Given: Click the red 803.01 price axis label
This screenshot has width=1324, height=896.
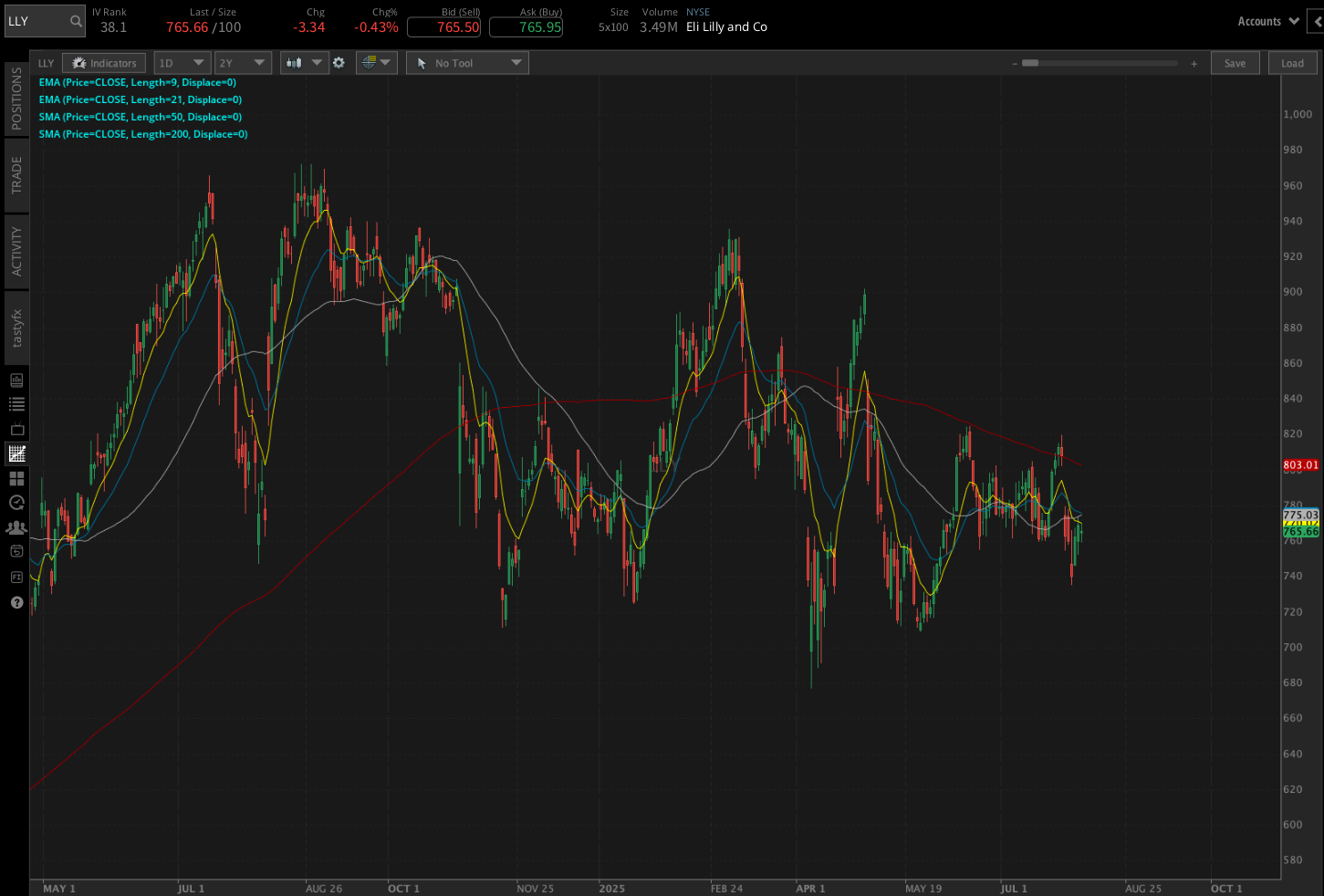Looking at the screenshot, I should pos(1300,465).
